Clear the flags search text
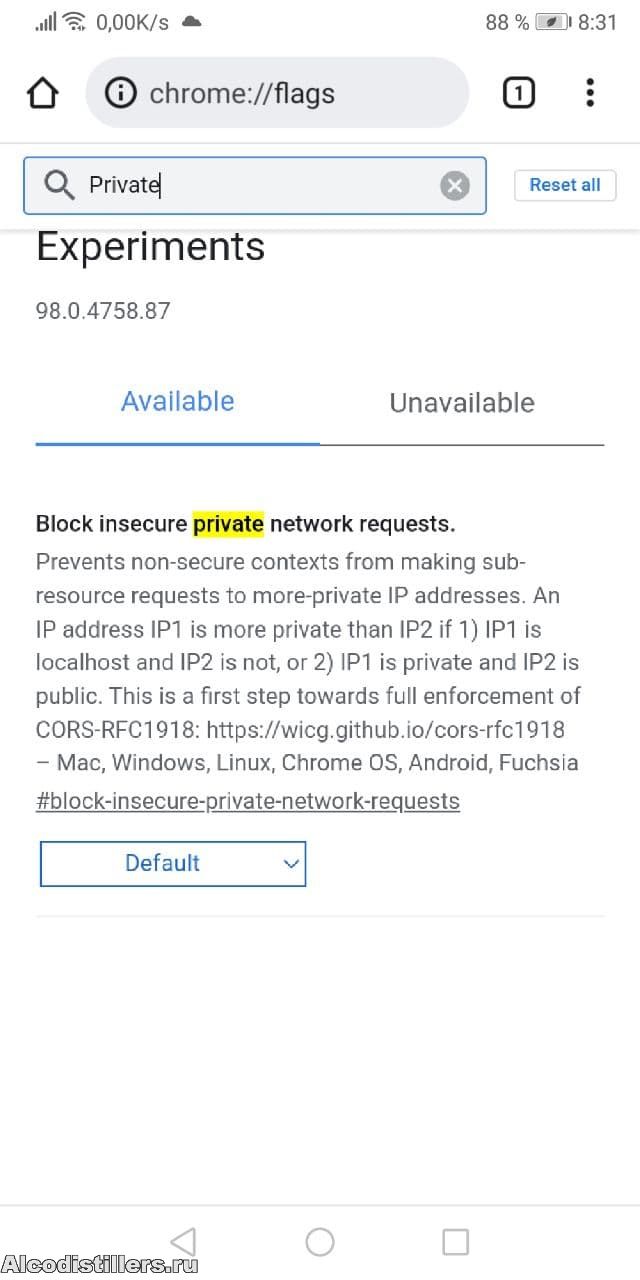The height and width of the screenshot is (1280, 640). [x=455, y=185]
